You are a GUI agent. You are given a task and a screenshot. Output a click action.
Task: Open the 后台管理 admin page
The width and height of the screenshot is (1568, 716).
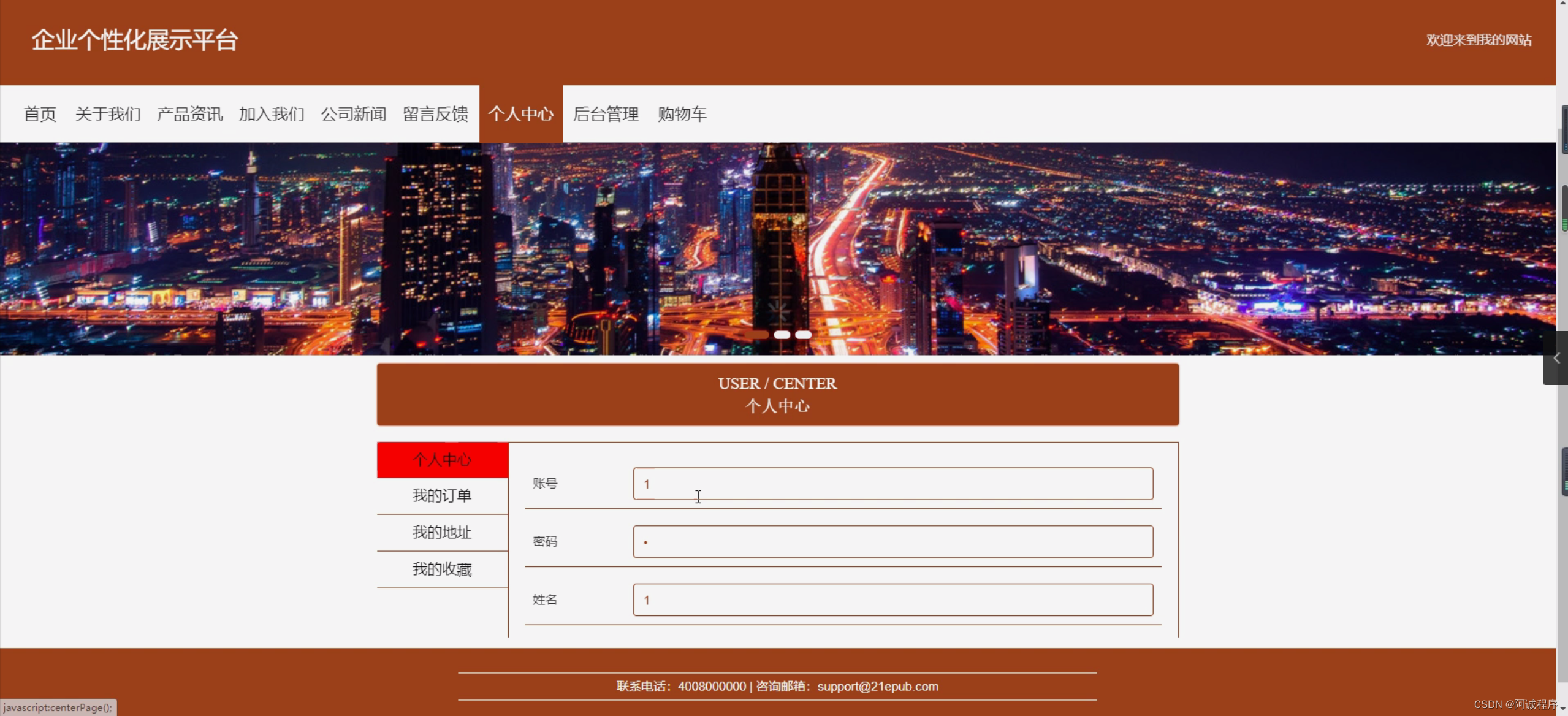[606, 114]
